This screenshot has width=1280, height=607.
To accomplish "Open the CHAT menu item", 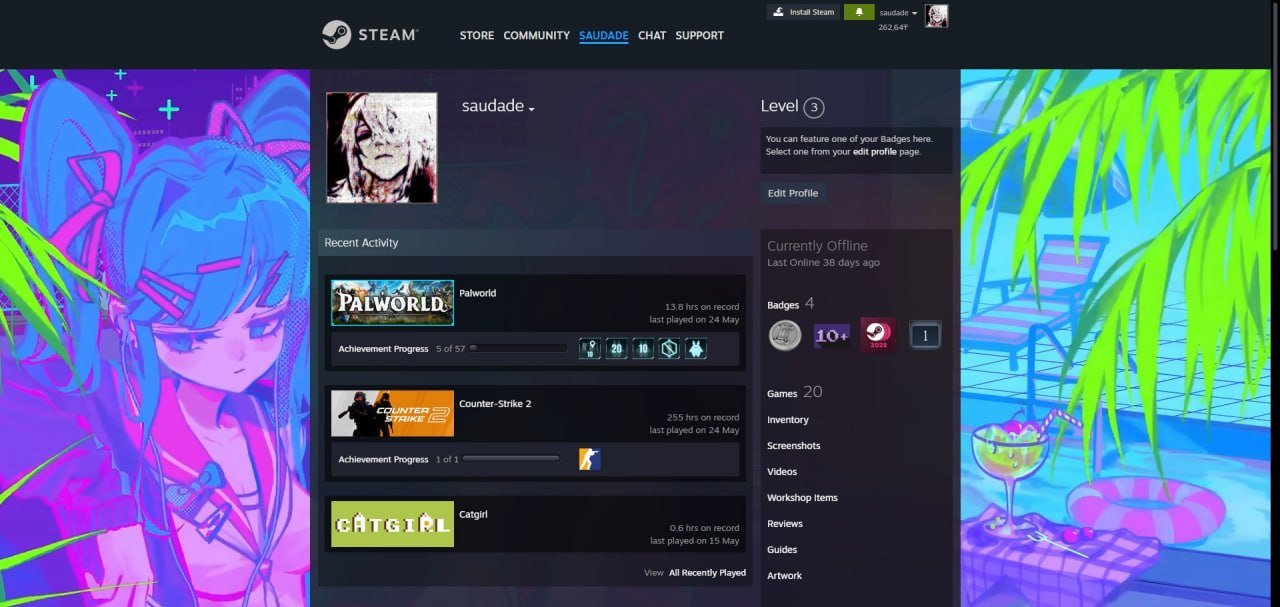I will [652, 35].
